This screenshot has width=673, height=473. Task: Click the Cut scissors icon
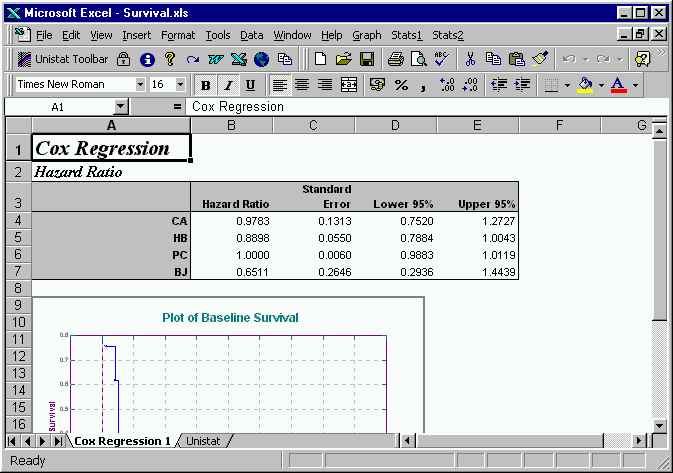coord(469,59)
